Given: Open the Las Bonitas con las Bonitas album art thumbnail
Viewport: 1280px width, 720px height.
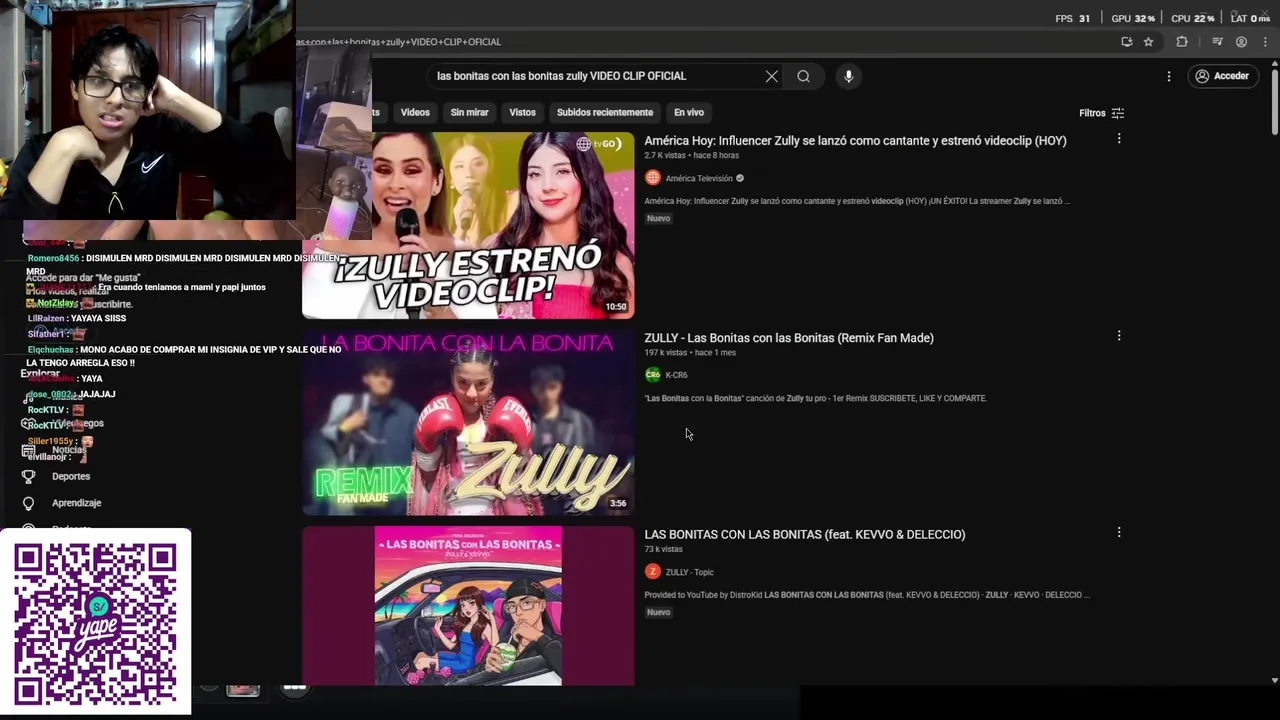Looking at the screenshot, I should tap(468, 606).
